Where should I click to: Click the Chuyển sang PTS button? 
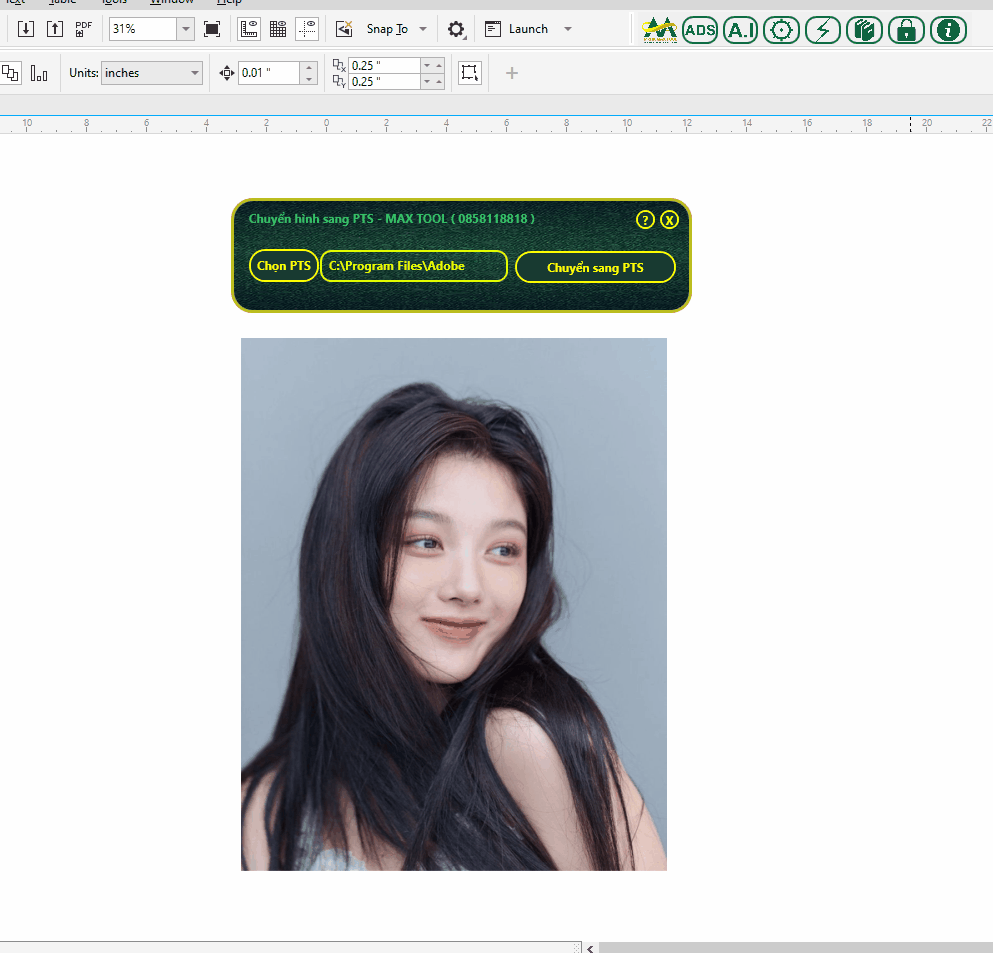pyautogui.click(x=595, y=268)
